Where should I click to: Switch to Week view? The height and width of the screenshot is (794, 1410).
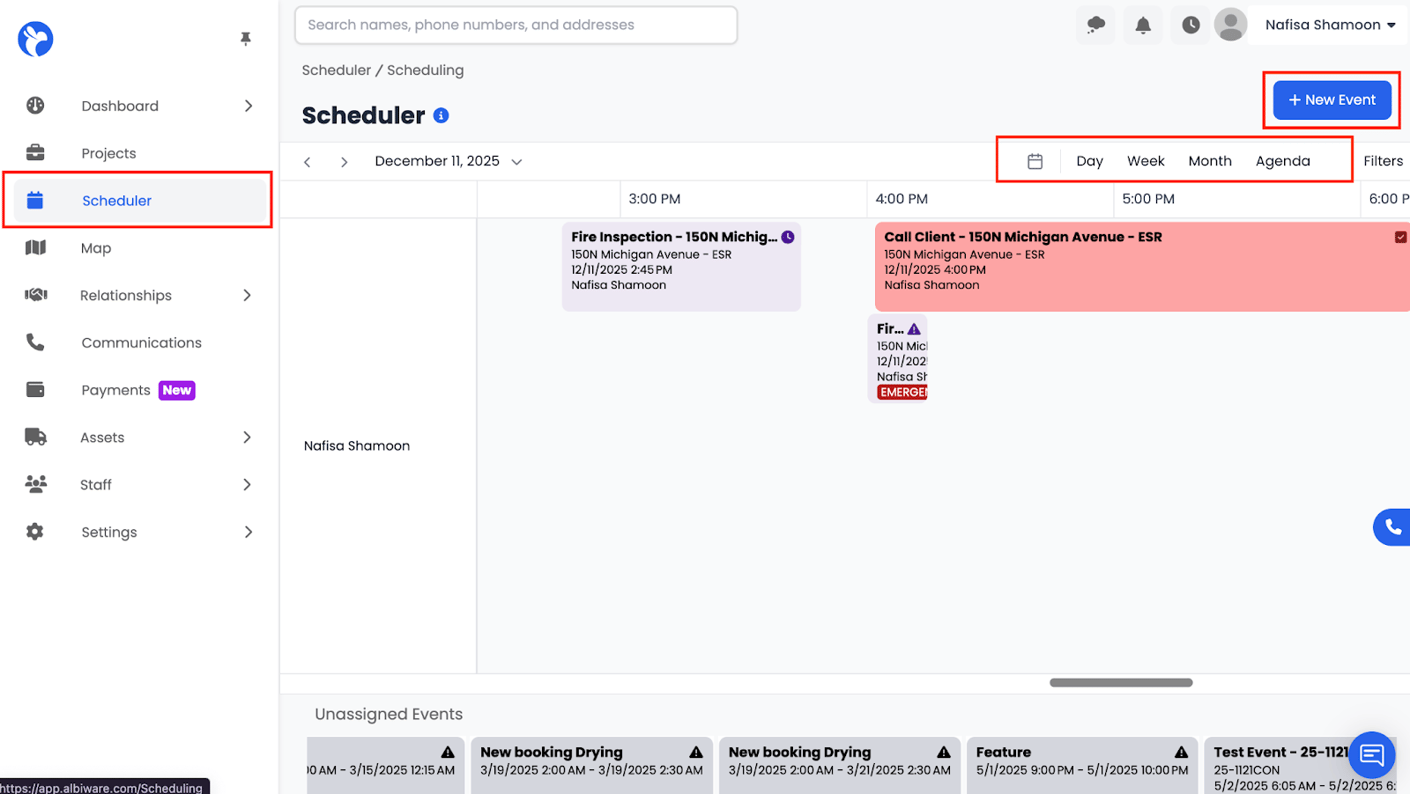[1146, 161]
